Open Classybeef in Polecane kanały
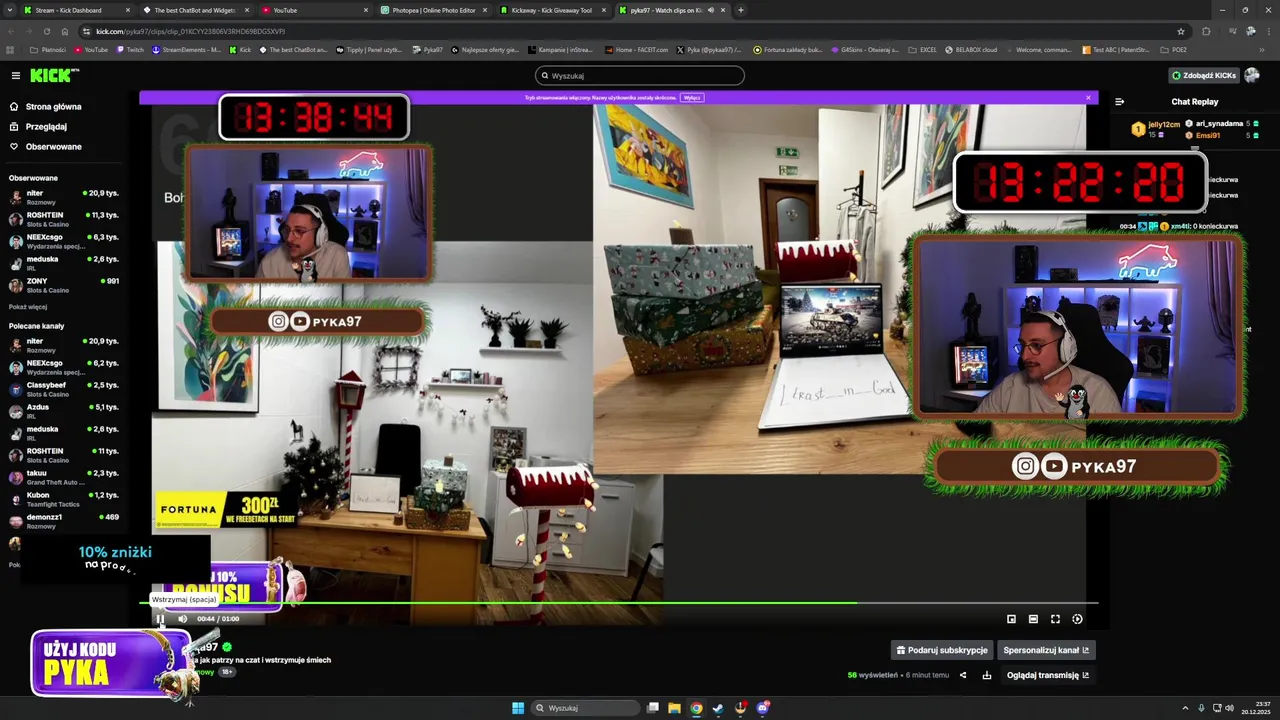 click(64, 389)
